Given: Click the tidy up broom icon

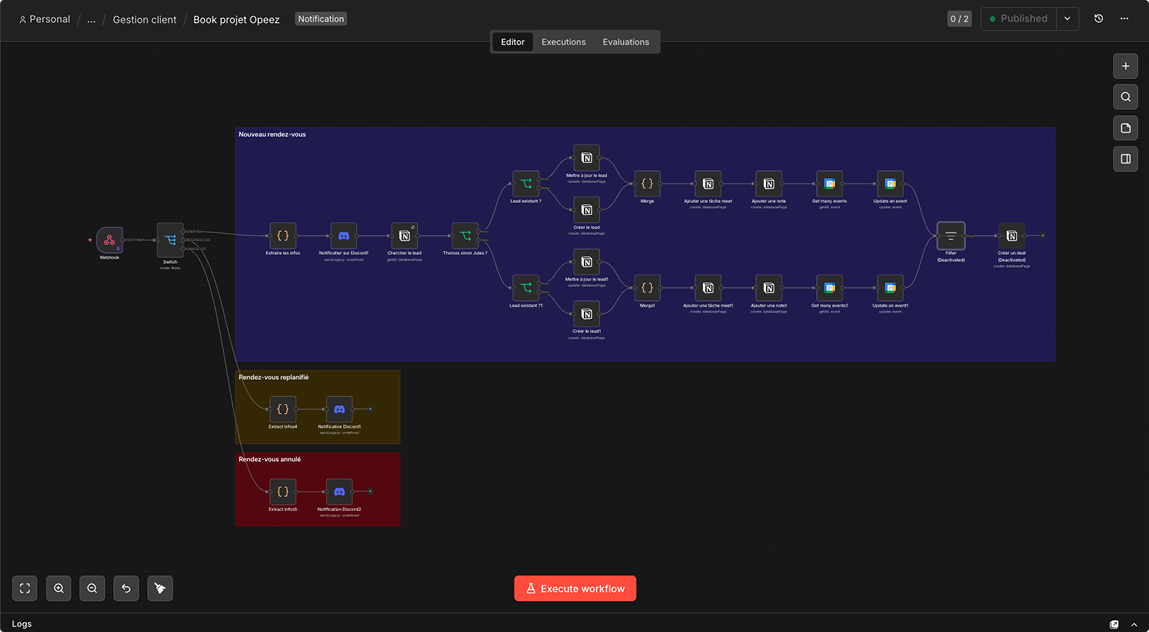Looking at the screenshot, I should coord(160,588).
